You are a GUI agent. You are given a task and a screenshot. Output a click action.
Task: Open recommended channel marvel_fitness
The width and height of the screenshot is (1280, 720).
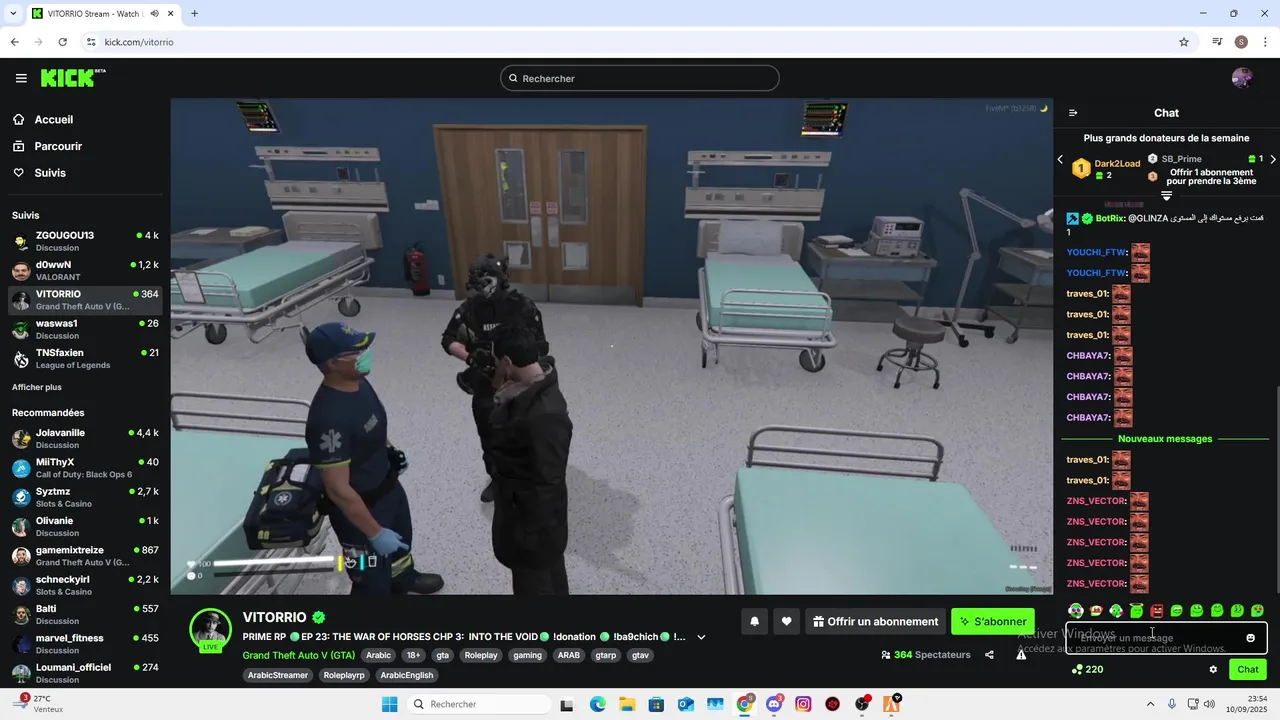(85, 644)
